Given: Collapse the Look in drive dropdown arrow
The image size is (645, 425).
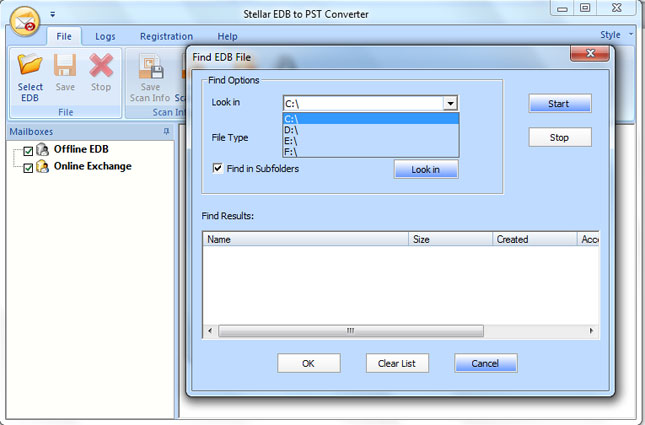Looking at the screenshot, I should [x=450, y=103].
